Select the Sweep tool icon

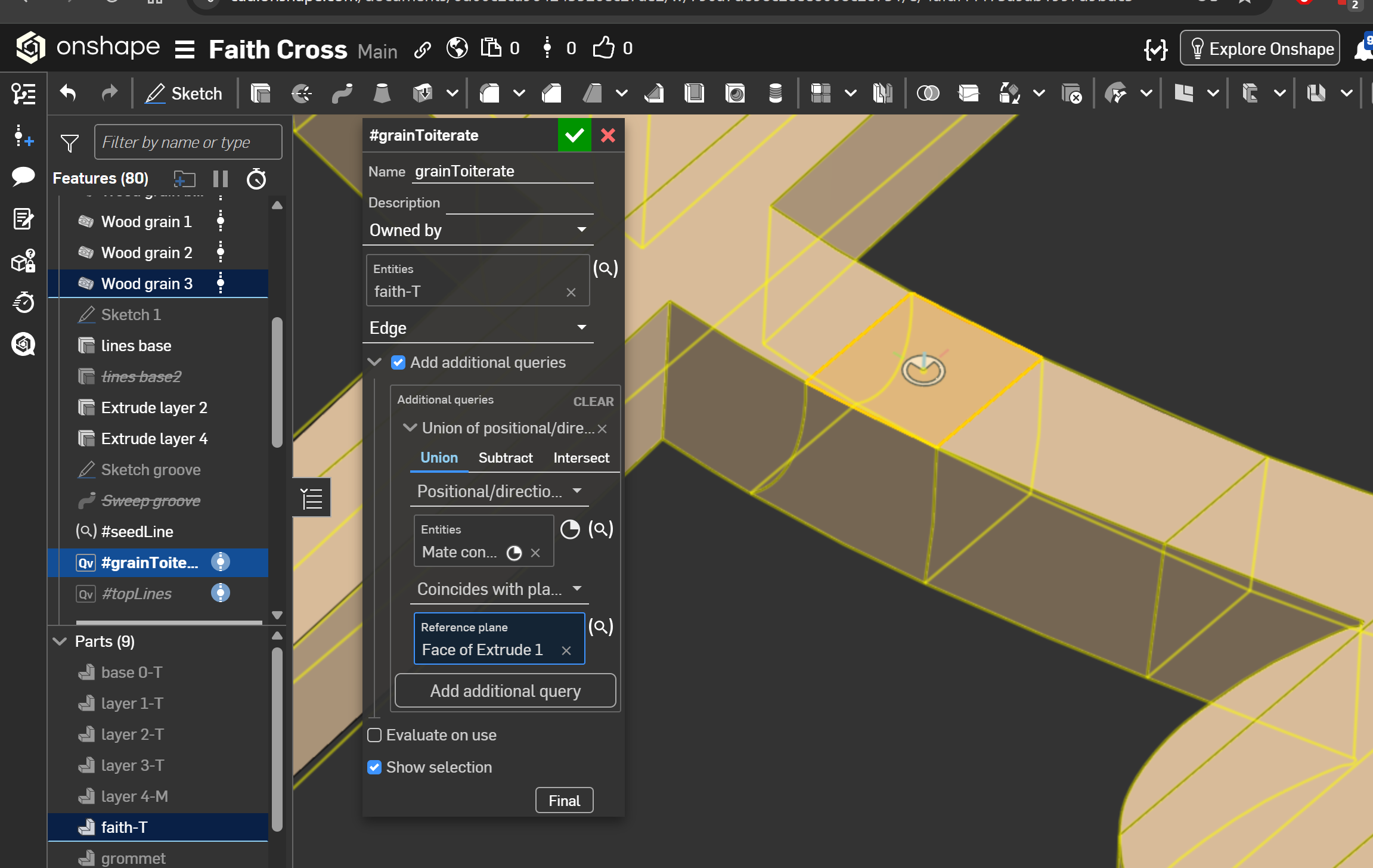click(x=342, y=94)
